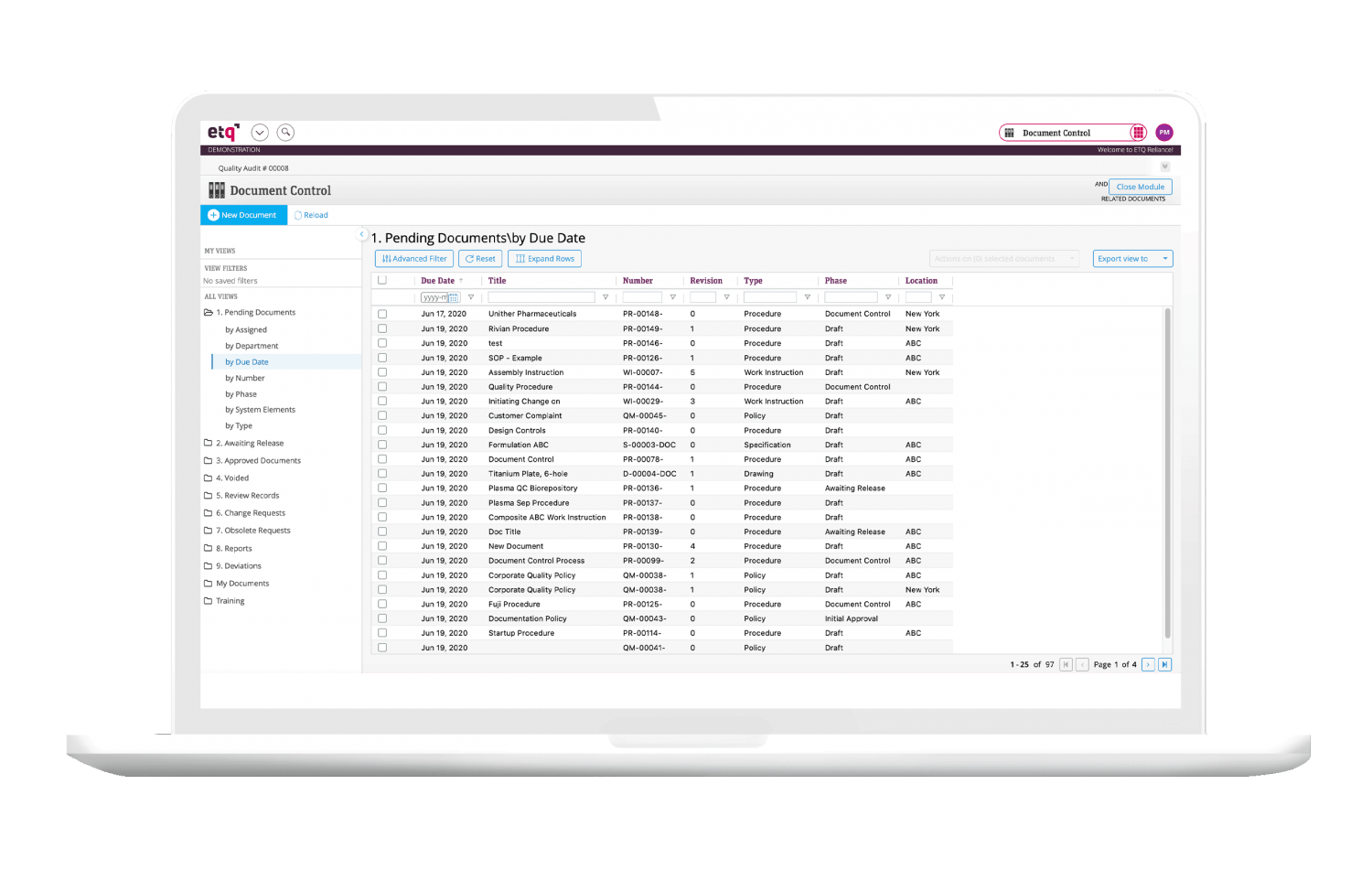Screen dimensions: 1372x870
Task: Select the Rivian Procedure row checkbox
Action: pos(382,328)
